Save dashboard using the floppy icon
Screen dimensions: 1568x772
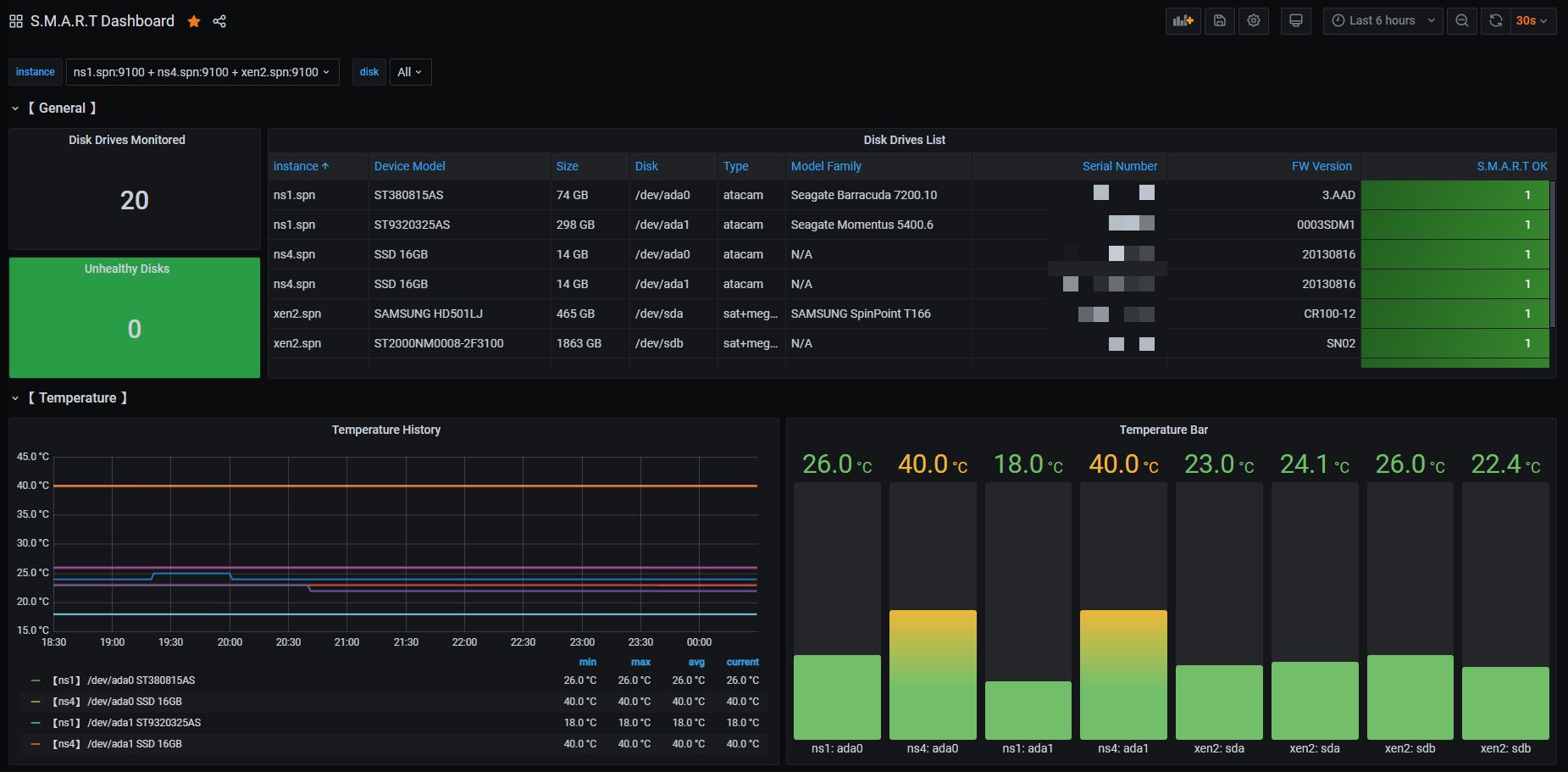point(1220,21)
